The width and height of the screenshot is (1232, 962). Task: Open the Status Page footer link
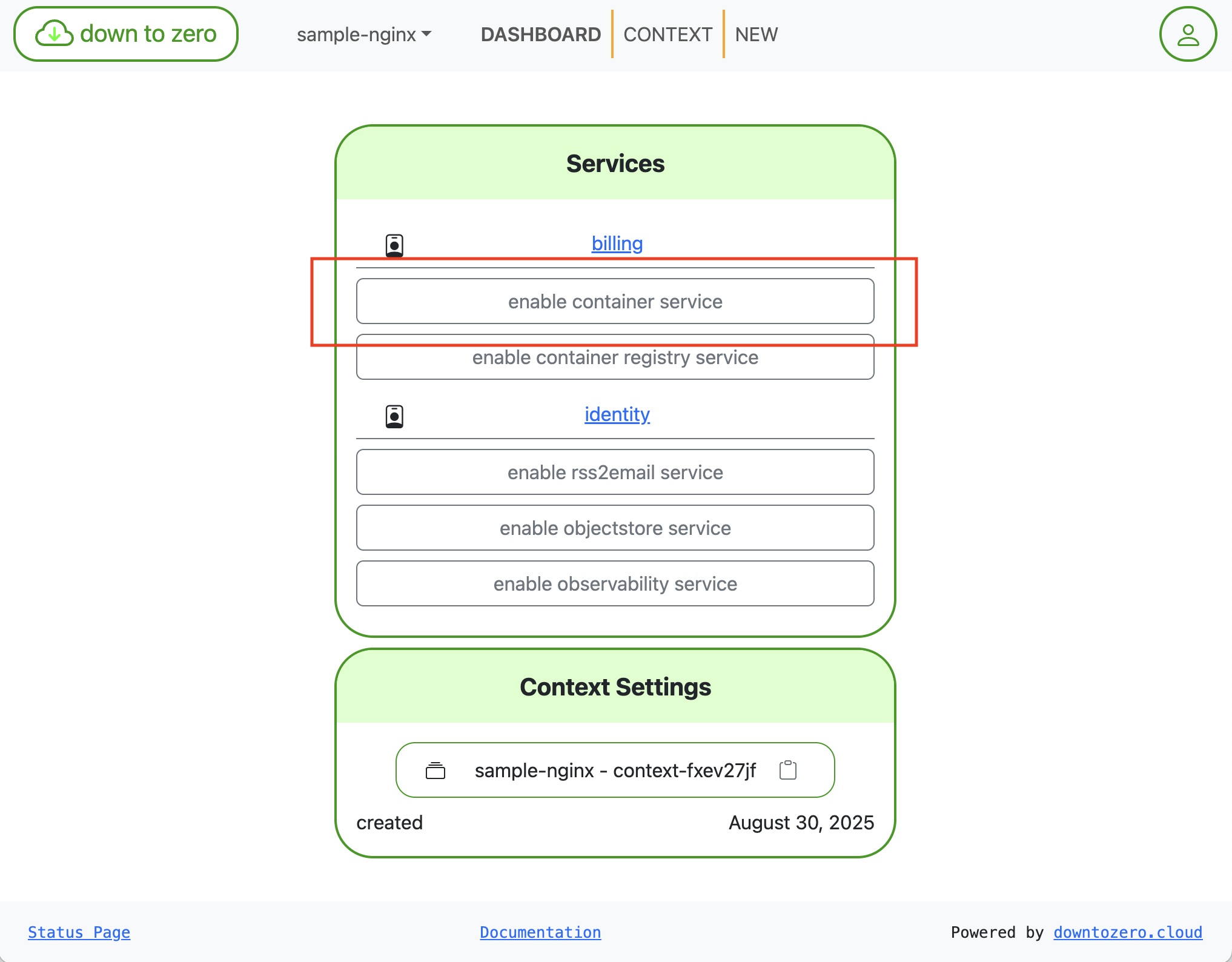coord(79,932)
